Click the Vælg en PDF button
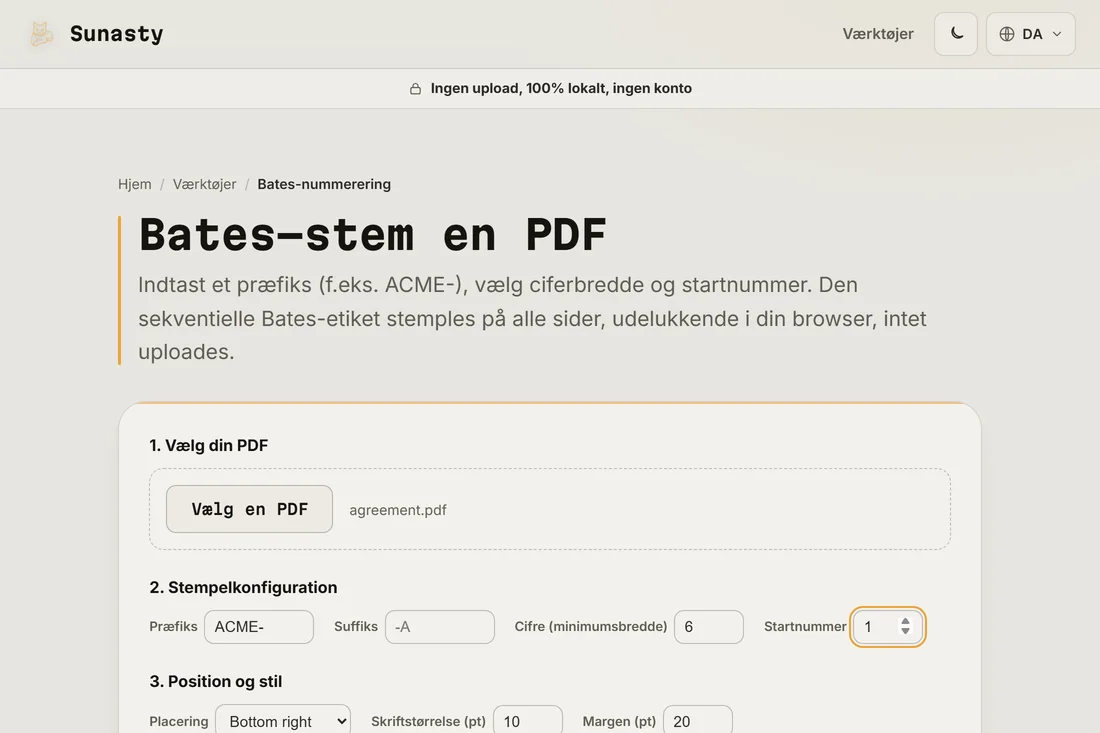This screenshot has height=733, width=1100. (x=249, y=509)
